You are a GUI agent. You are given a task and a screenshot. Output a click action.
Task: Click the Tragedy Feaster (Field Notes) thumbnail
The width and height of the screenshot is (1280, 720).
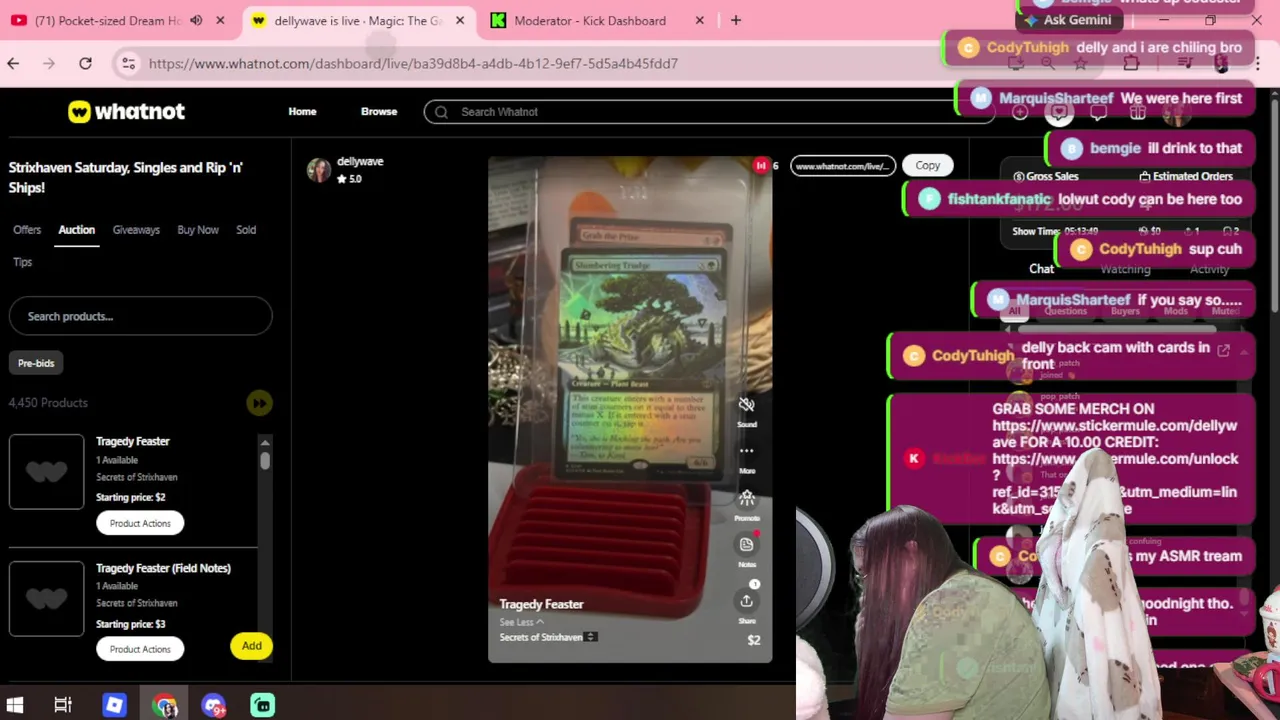pyautogui.click(x=47, y=598)
